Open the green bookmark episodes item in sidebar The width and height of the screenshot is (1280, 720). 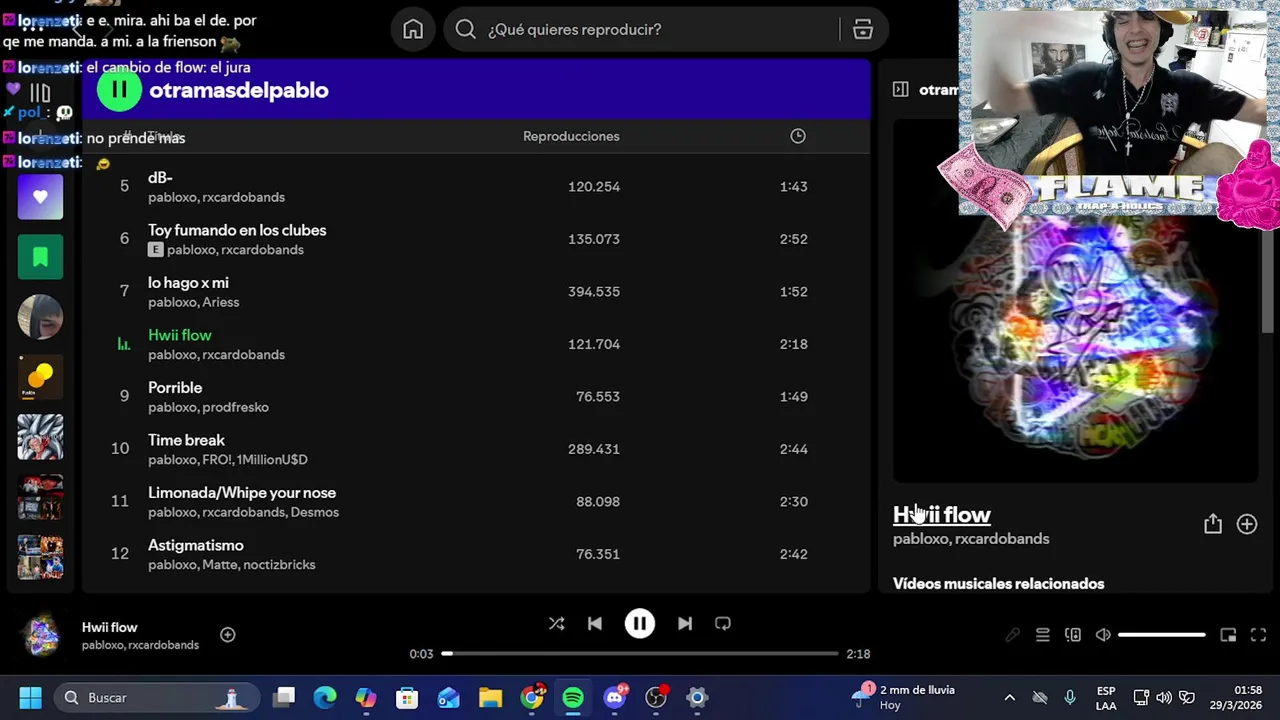(x=40, y=257)
